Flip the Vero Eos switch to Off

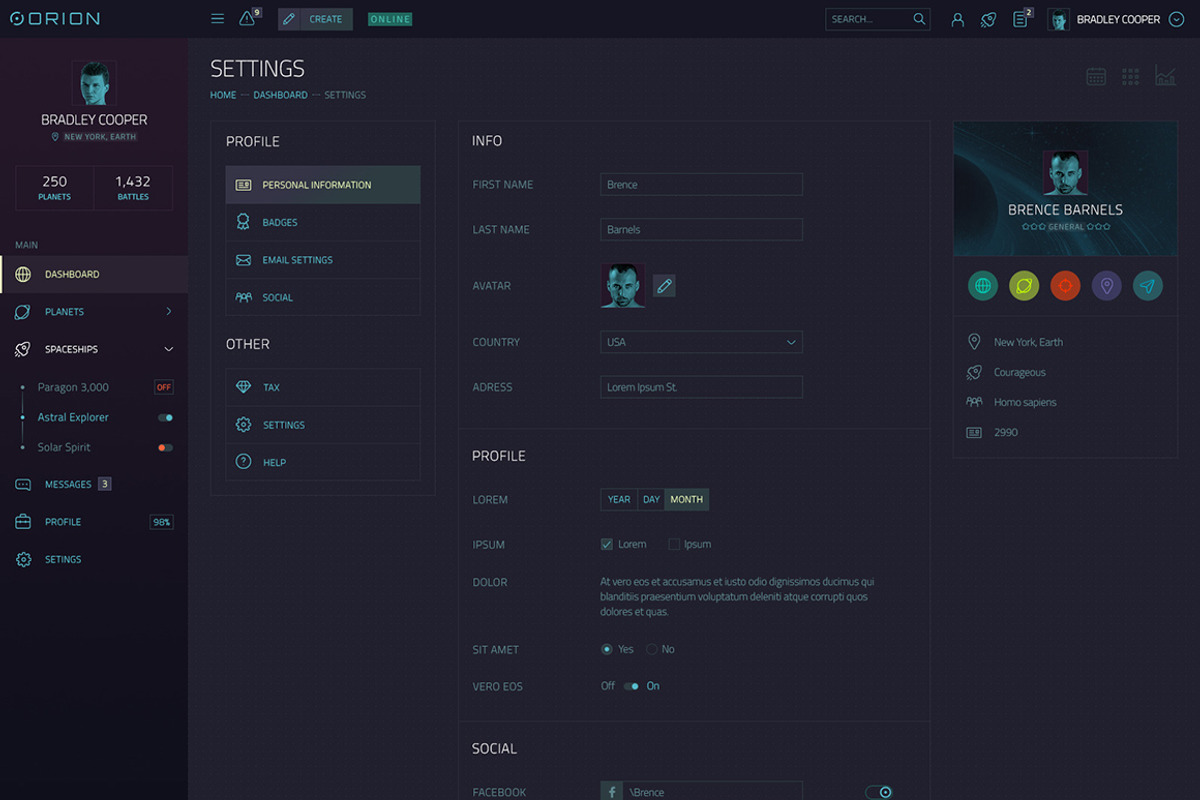631,686
